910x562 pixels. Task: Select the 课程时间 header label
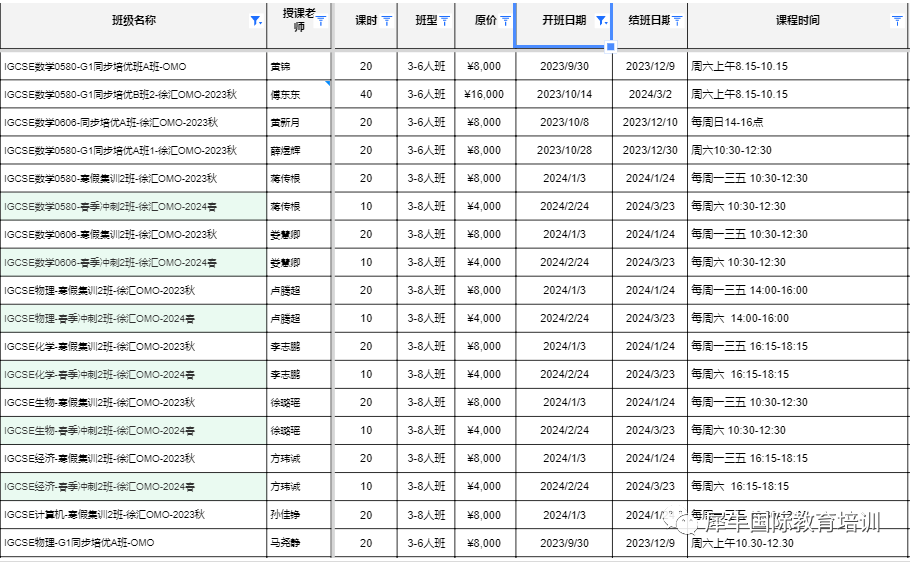point(798,20)
